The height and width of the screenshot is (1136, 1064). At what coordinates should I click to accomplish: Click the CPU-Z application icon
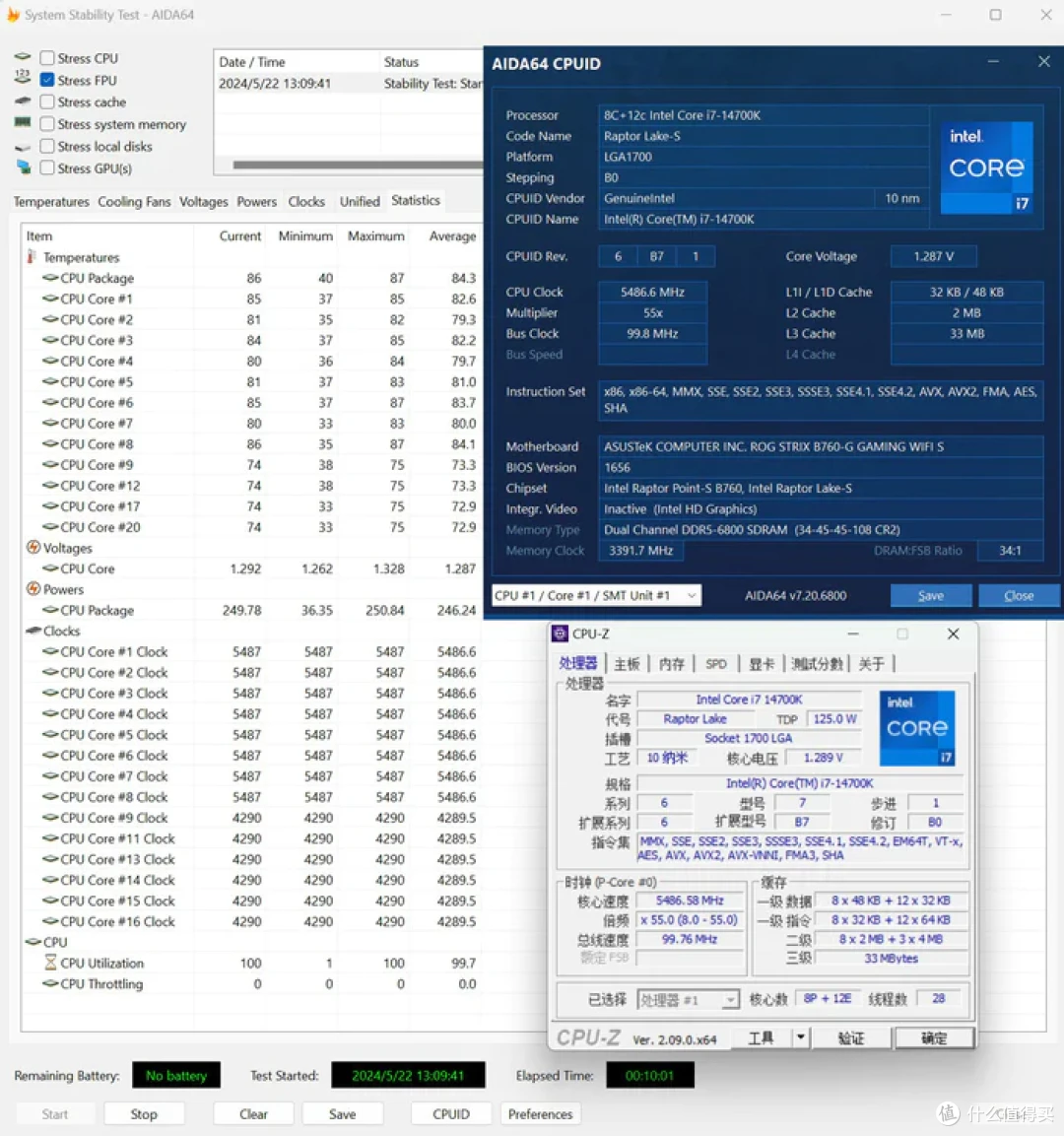560,634
